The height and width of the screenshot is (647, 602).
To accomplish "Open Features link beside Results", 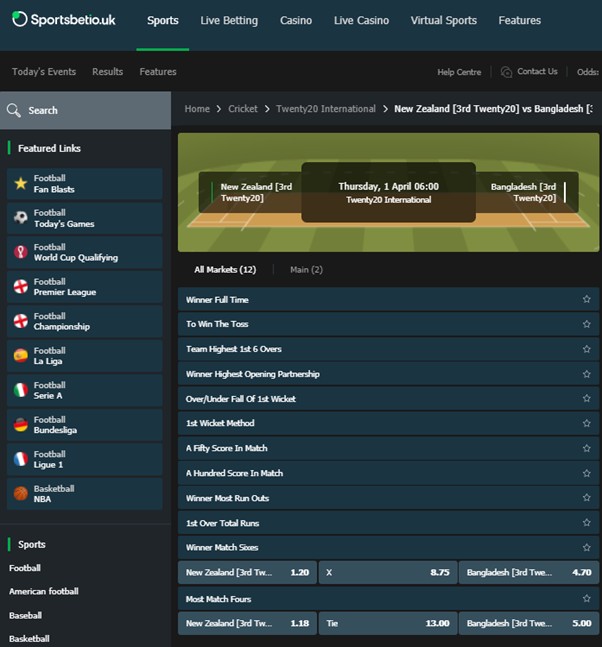I will 158,72.
